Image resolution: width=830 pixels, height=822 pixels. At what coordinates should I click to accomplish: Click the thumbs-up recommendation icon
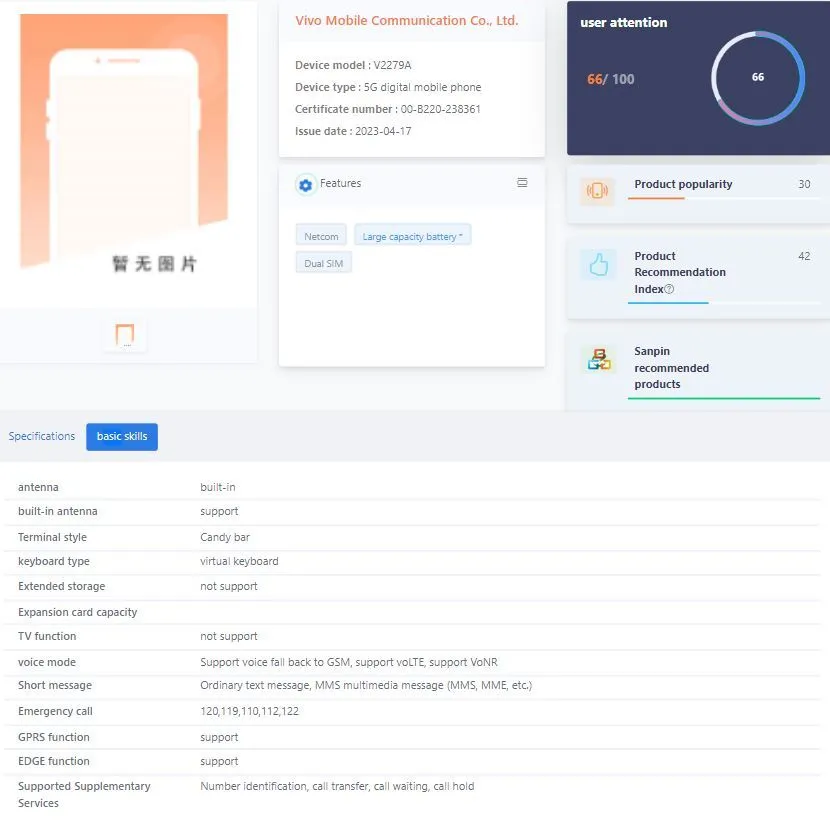pos(598,265)
